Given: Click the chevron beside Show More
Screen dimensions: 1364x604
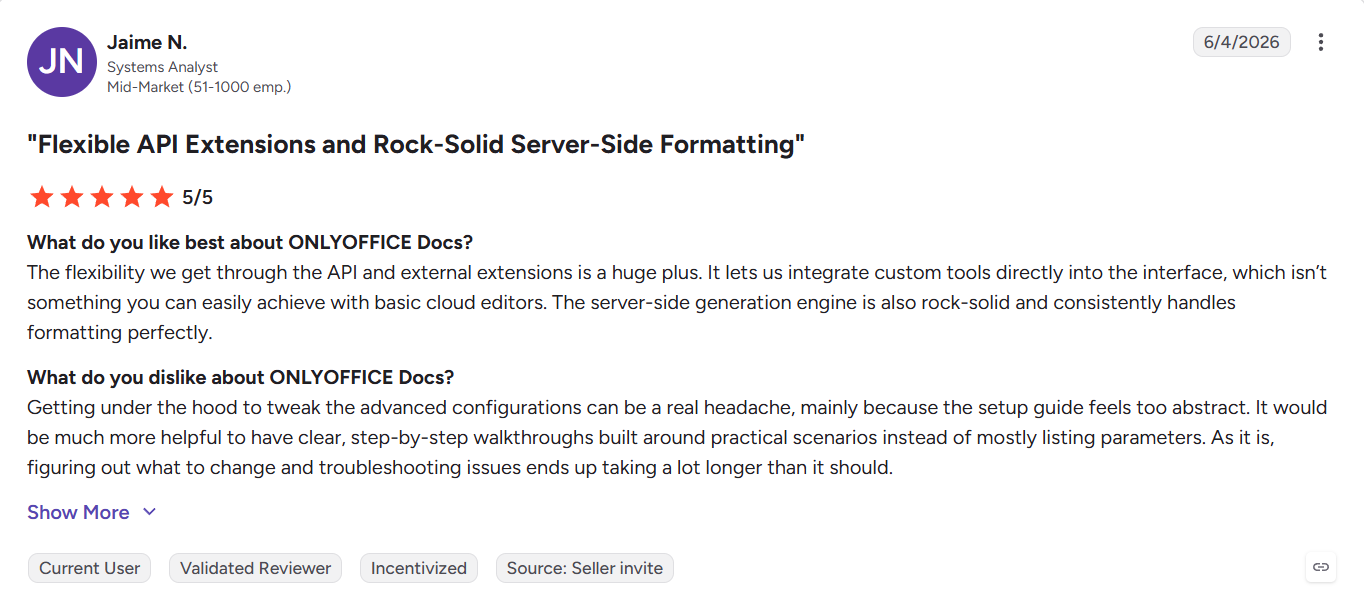Looking at the screenshot, I should click(150, 512).
